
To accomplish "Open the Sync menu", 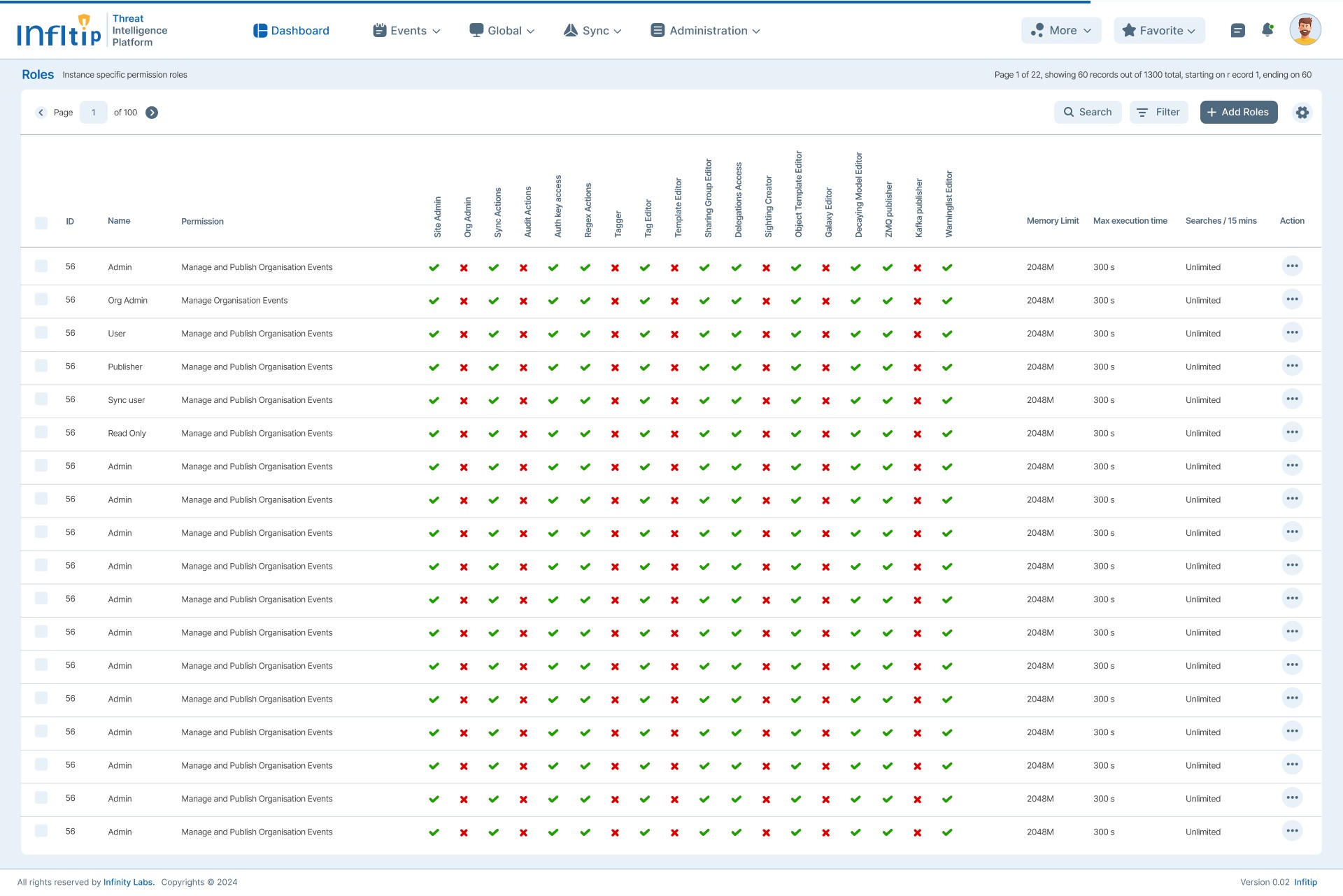I will click(x=592, y=31).
